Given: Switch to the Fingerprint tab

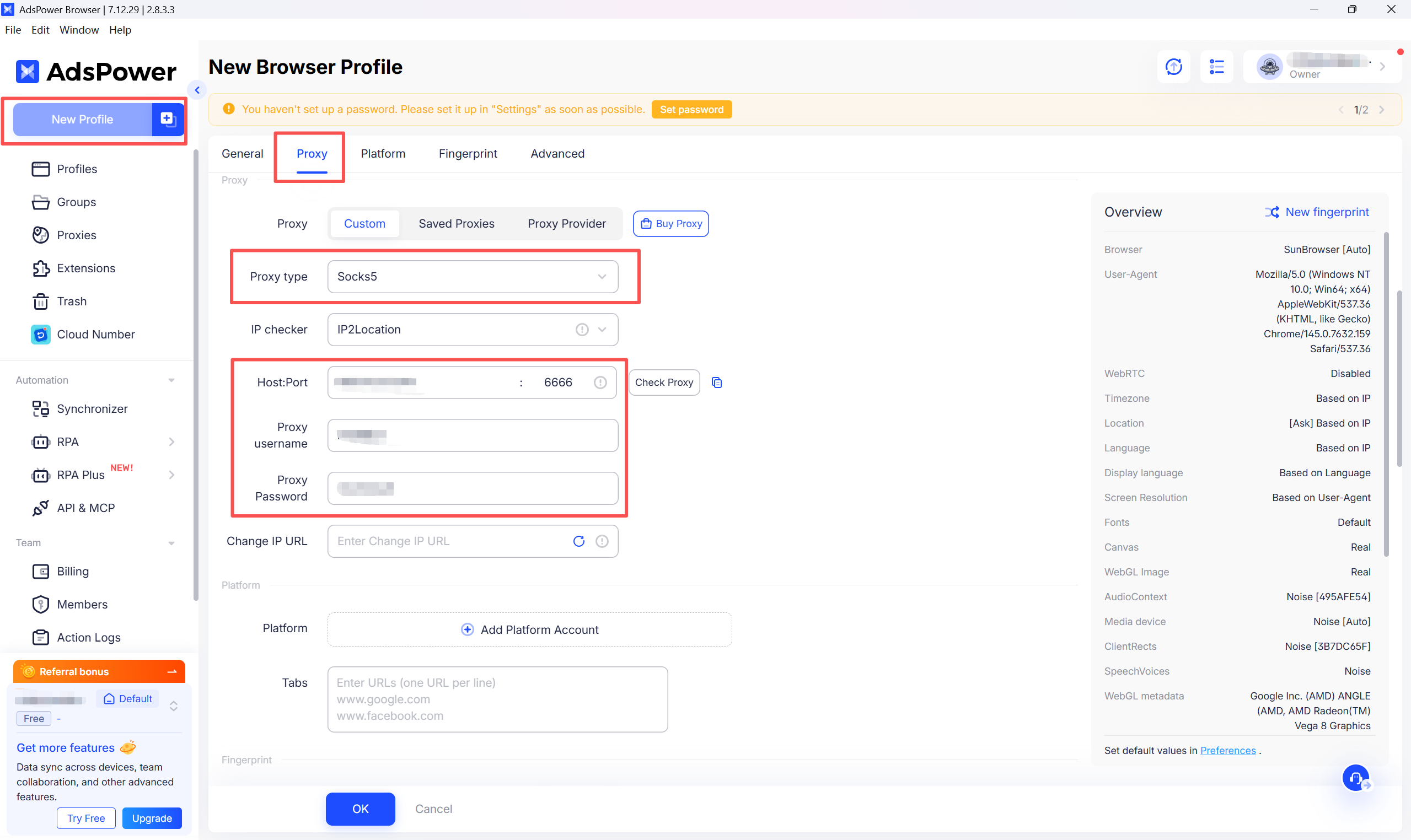Looking at the screenshot, I should (x=468, y=153).
